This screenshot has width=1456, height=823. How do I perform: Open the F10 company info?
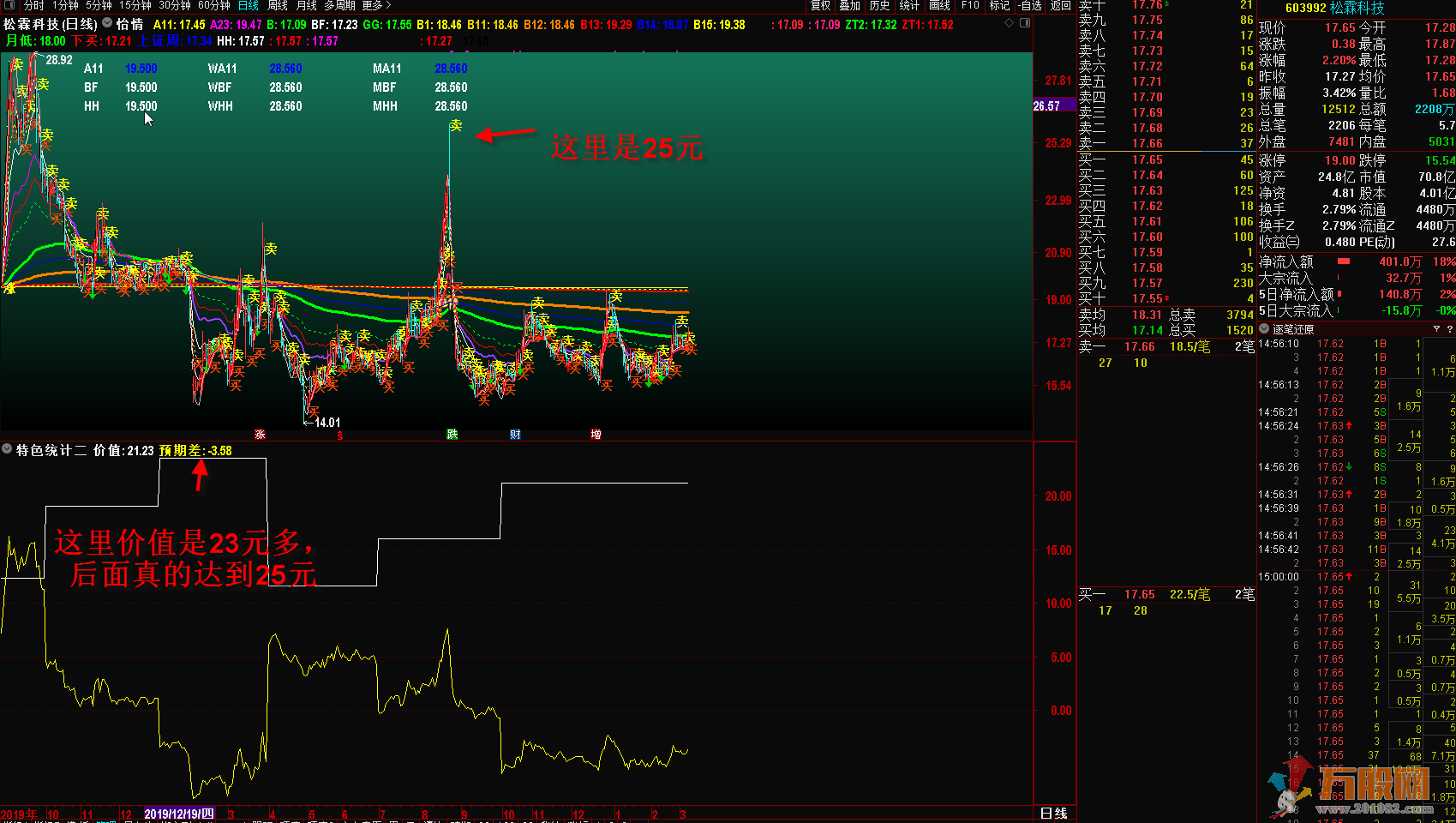click(970, 5)
